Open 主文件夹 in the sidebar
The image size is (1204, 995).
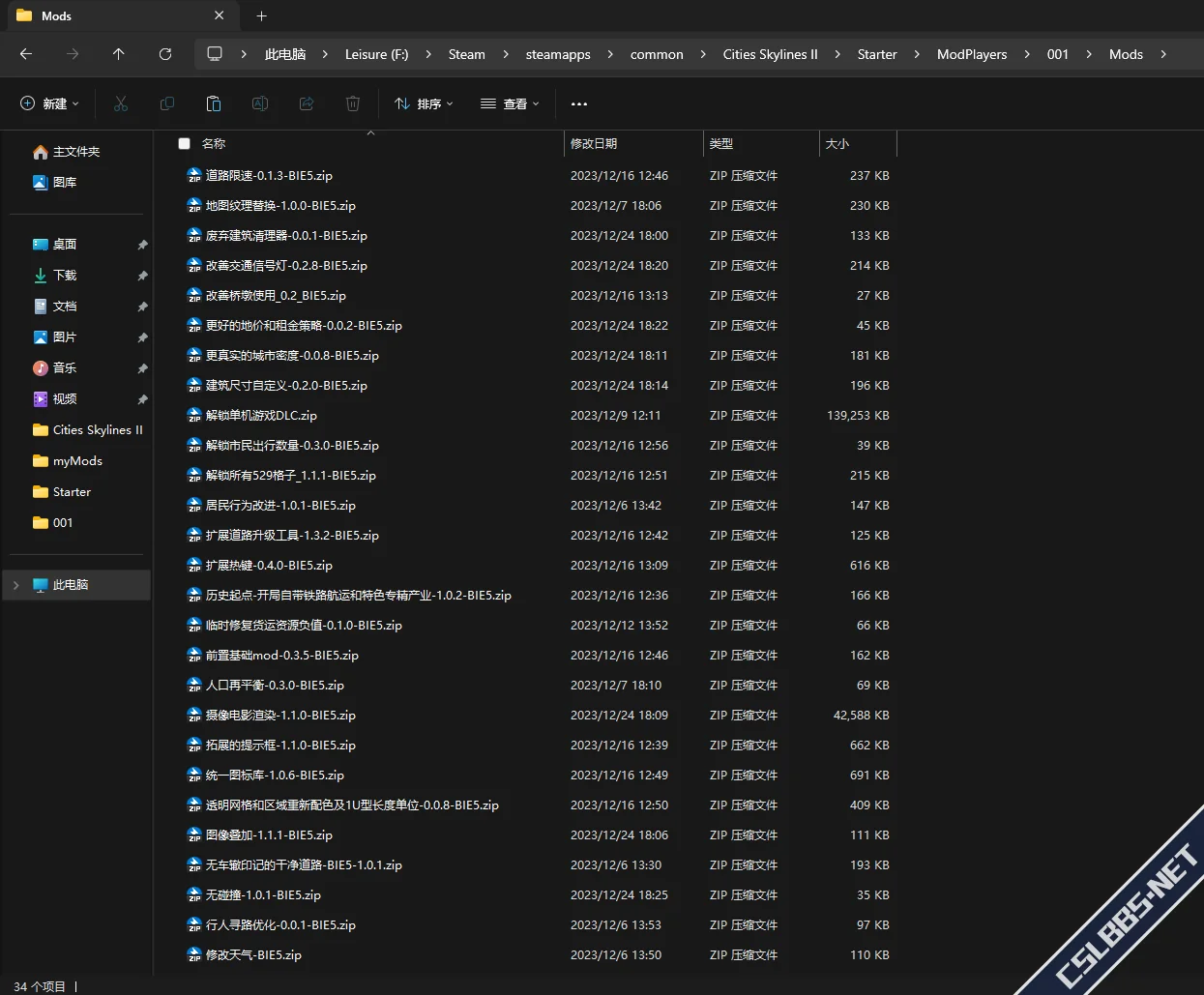76,152
